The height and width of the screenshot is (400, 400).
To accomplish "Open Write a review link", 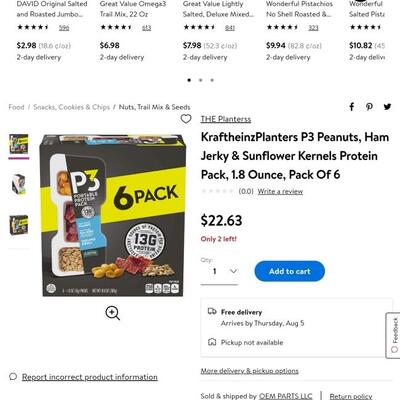I will [x=280, y=191].
